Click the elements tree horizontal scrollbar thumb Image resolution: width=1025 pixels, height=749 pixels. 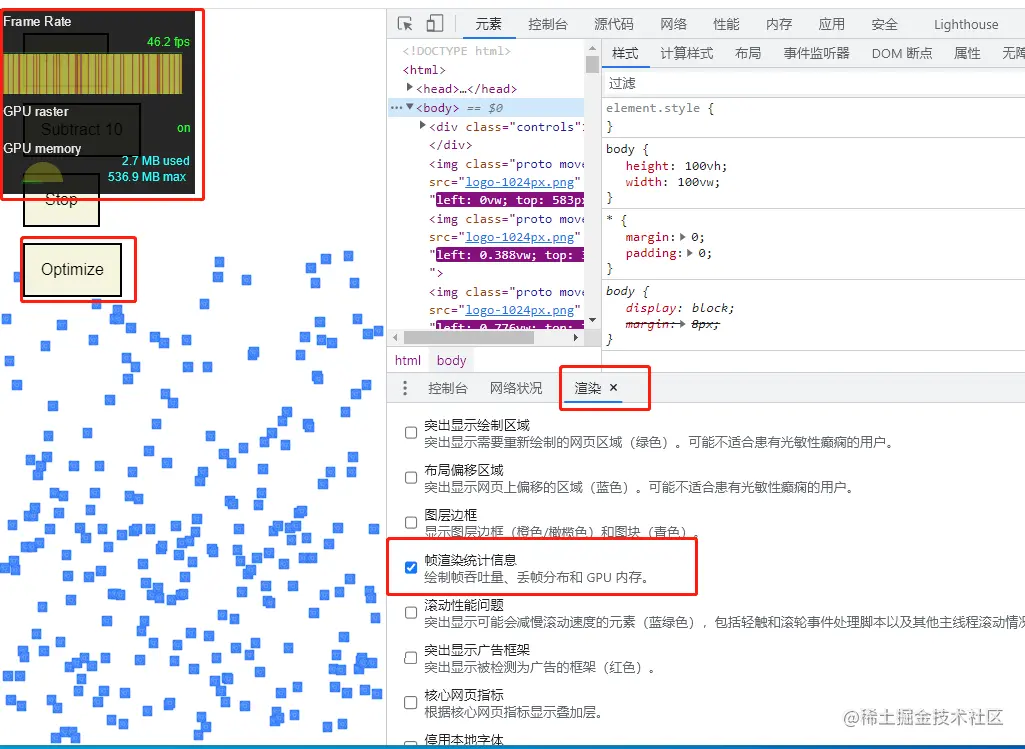469,337
